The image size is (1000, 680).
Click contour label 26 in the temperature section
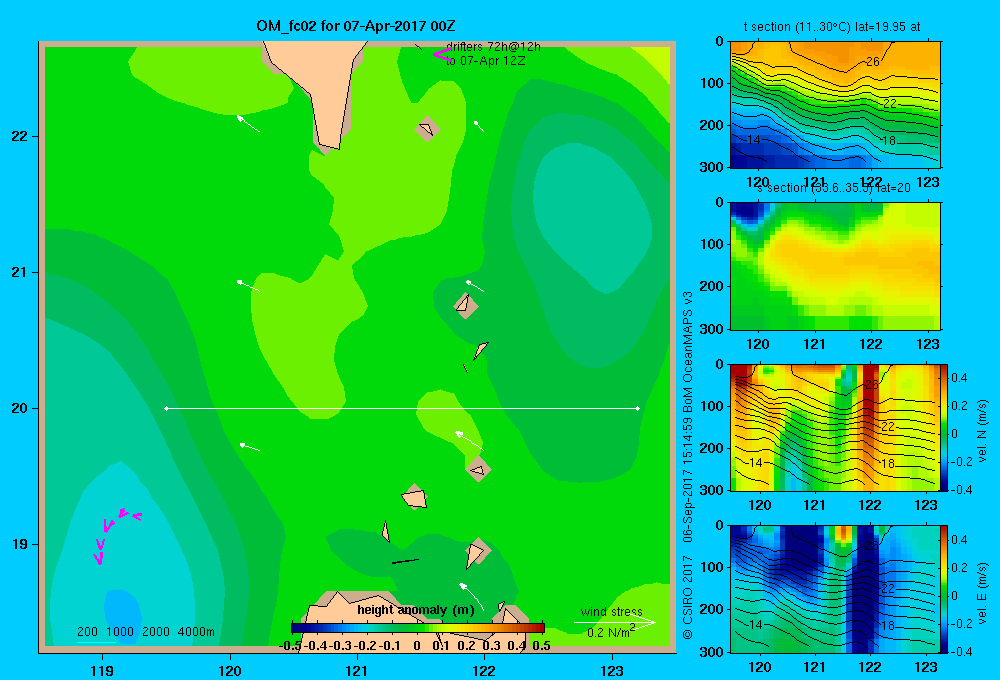click(872, 62)
